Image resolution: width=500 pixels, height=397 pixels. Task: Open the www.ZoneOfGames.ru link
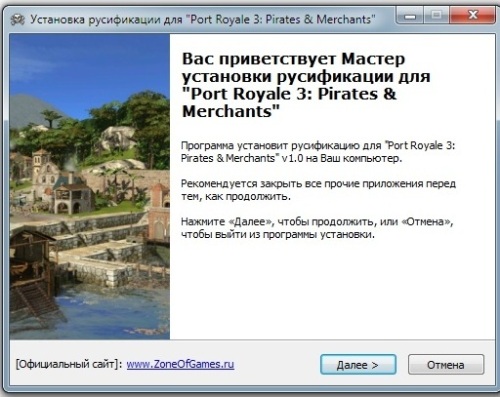tap(180, 364)
